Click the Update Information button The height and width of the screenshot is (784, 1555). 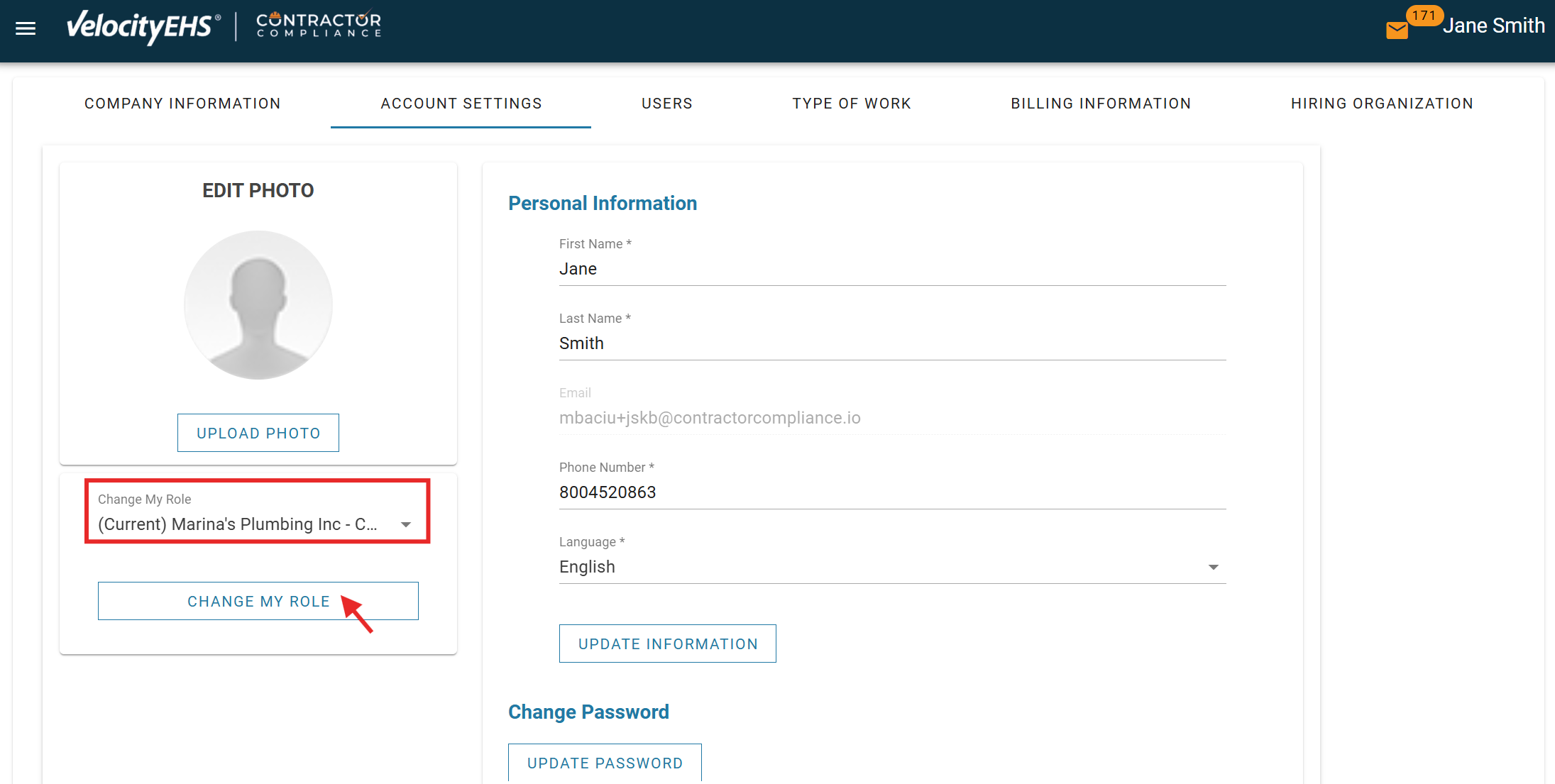point(668,644)
